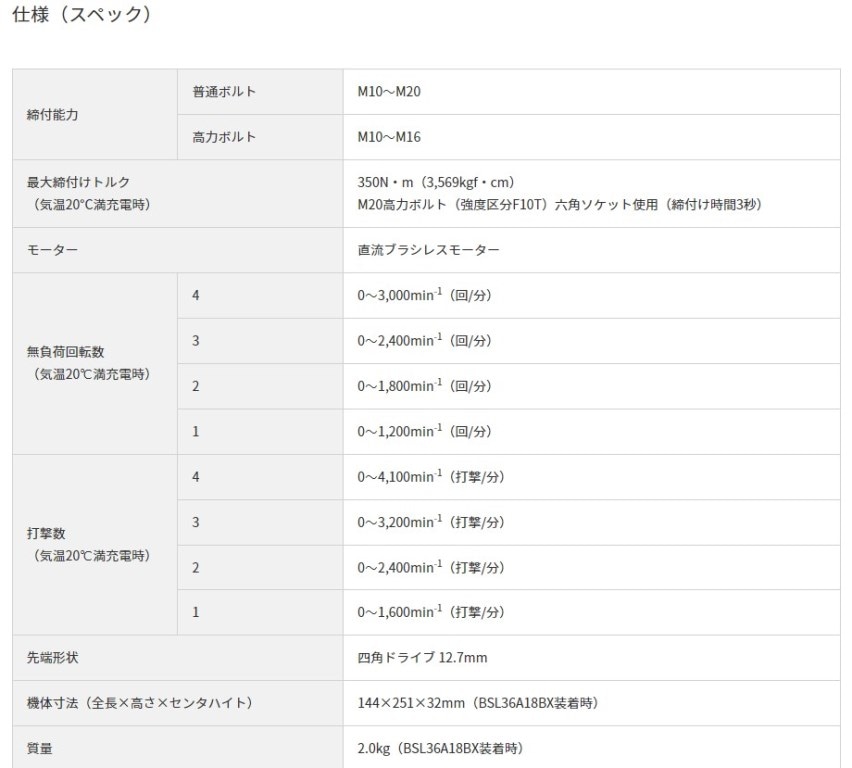Click the 0～4,100min⁻¹ (打撃/分) value
This screenshot has height=768, width=852.
coord(430,477)
